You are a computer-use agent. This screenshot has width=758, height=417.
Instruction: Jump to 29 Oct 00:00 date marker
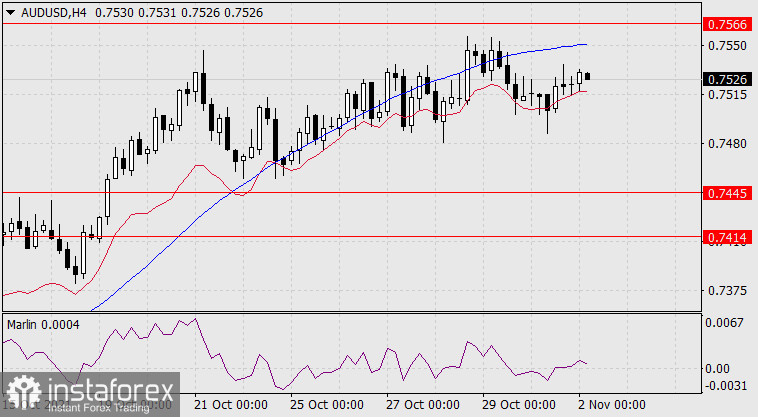519,407
